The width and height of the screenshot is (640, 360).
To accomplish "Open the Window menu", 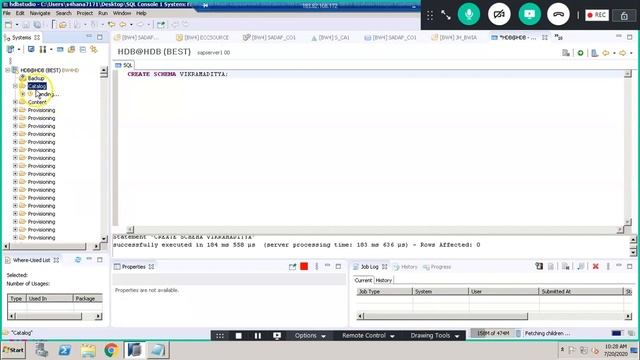I will pyautogui.click(x=122, y=13).
